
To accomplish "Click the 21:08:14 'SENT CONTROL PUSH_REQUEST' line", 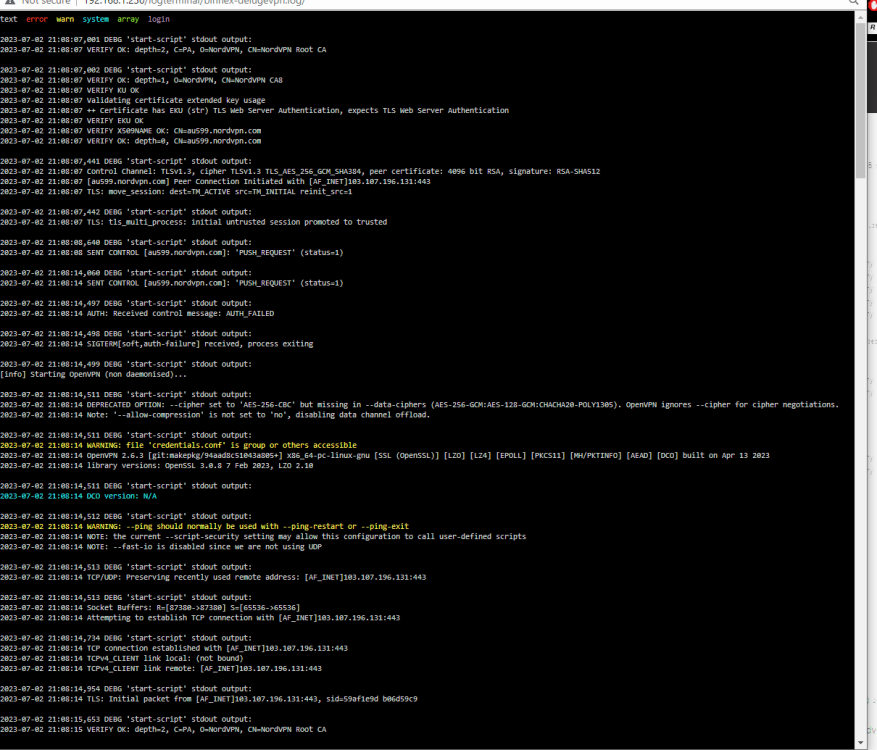I will click(x=172, y=284).
